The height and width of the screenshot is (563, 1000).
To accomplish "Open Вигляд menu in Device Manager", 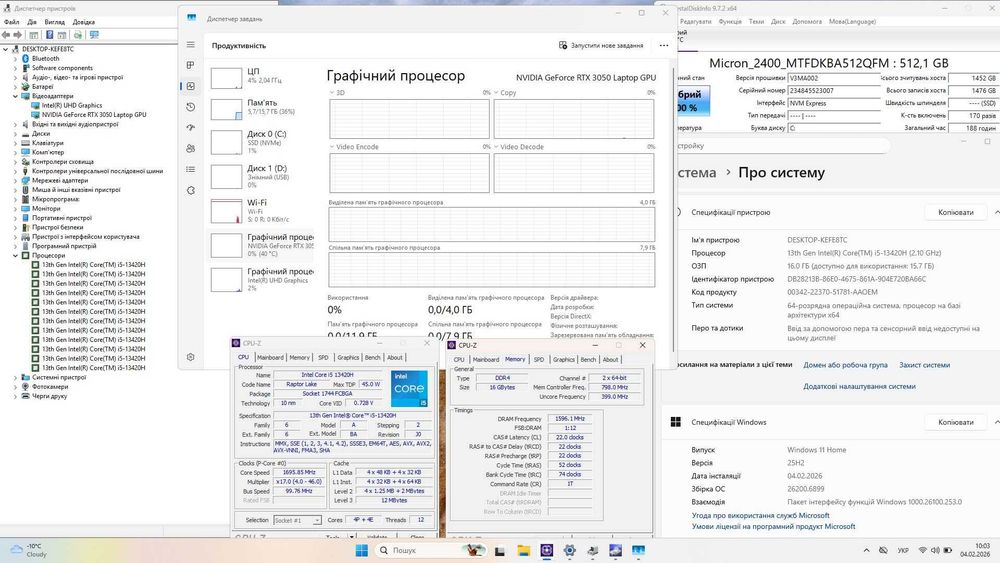I will (x=55, y=22).
